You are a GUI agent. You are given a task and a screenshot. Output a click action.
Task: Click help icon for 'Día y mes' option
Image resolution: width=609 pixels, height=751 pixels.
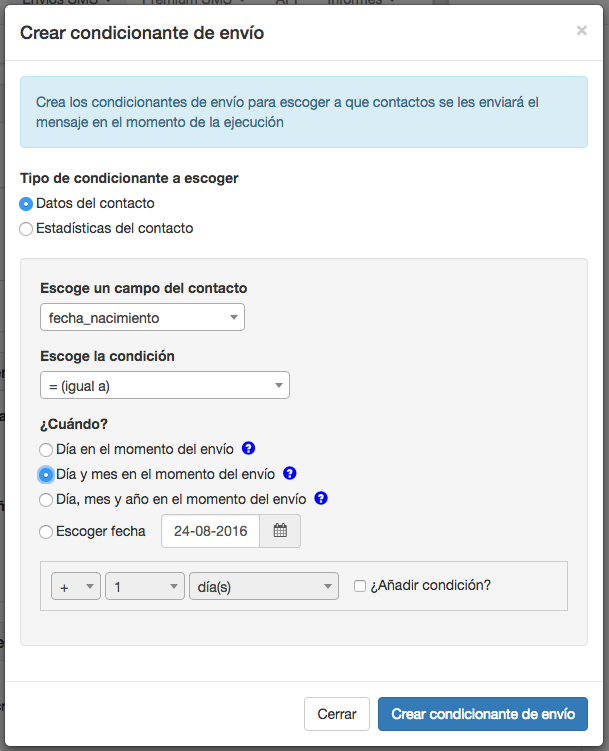pyautogui.click(x=290, y=473)
